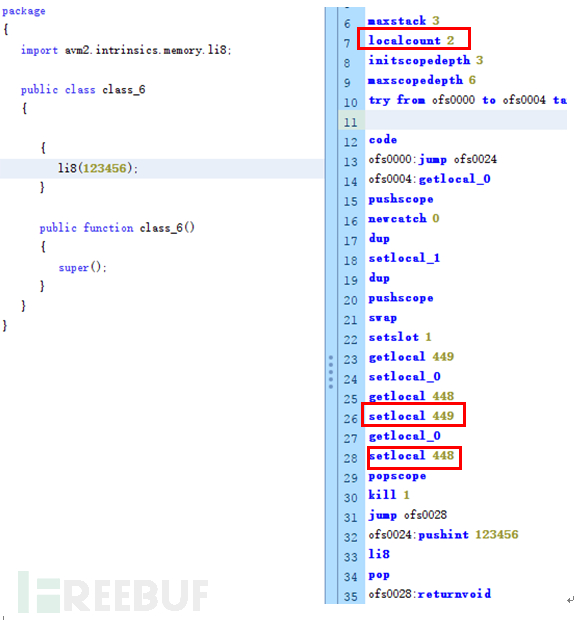The image size is (588, 620).
Task: Click 'maxscopedepth 6' line
Action: 422,80
